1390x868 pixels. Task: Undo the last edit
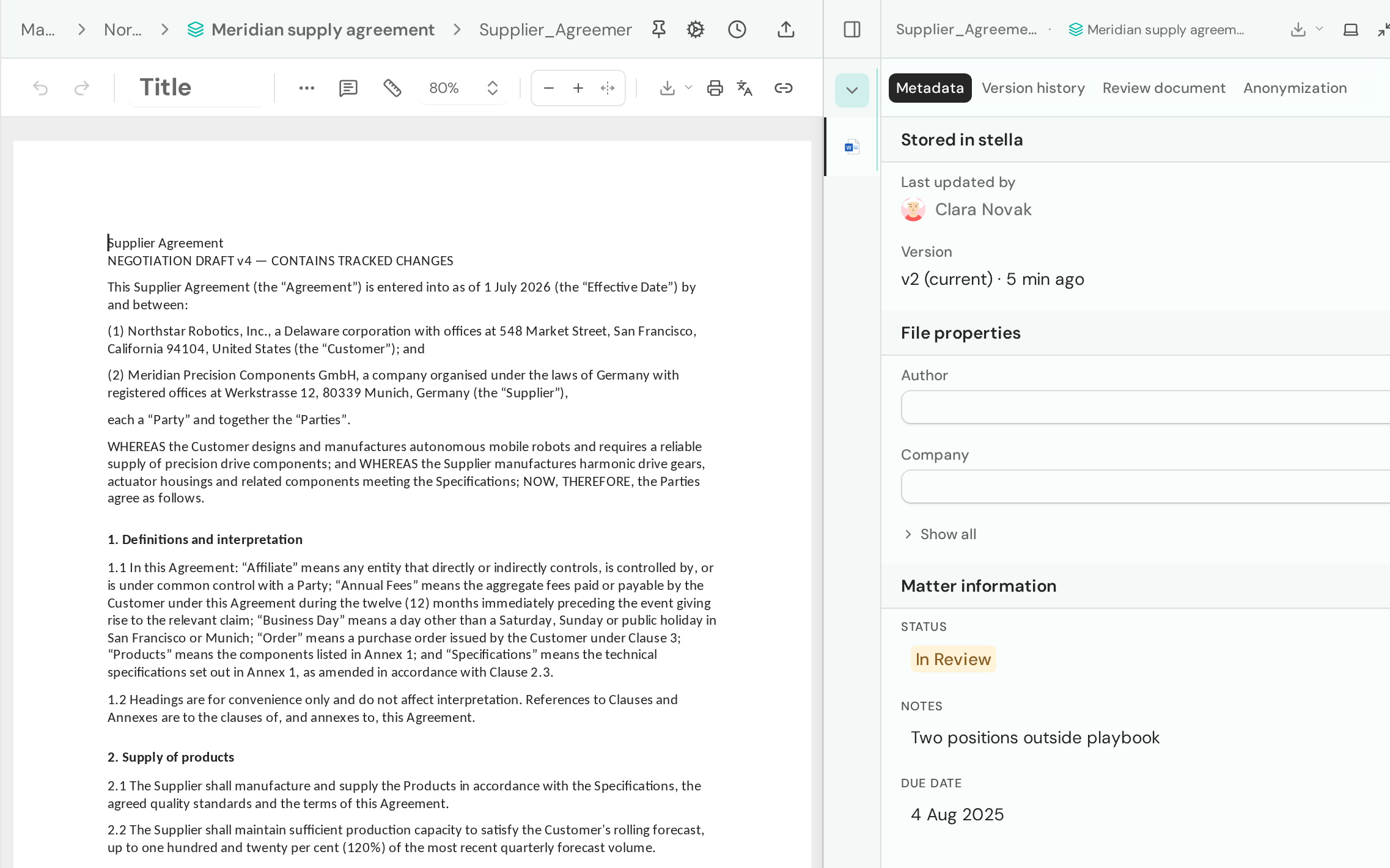(40, 88)
